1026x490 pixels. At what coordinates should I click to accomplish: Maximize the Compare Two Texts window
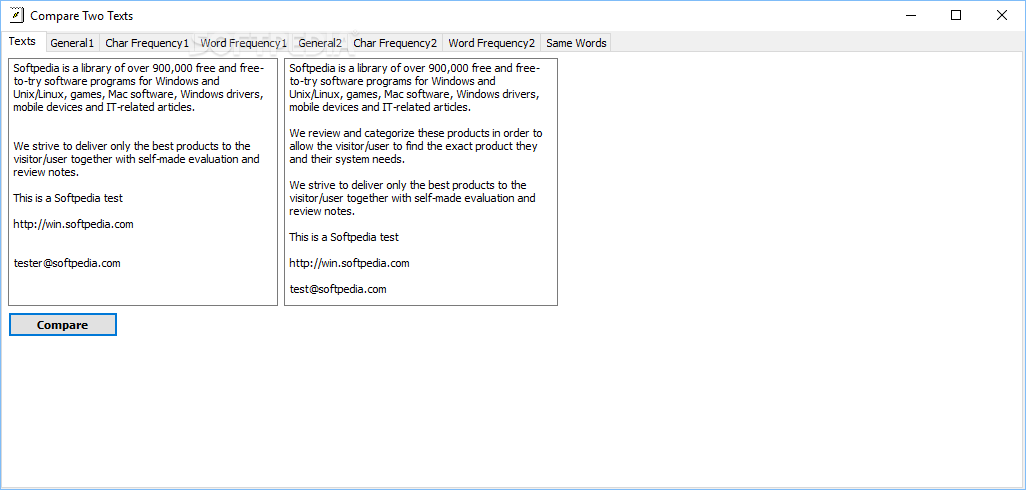956,15
